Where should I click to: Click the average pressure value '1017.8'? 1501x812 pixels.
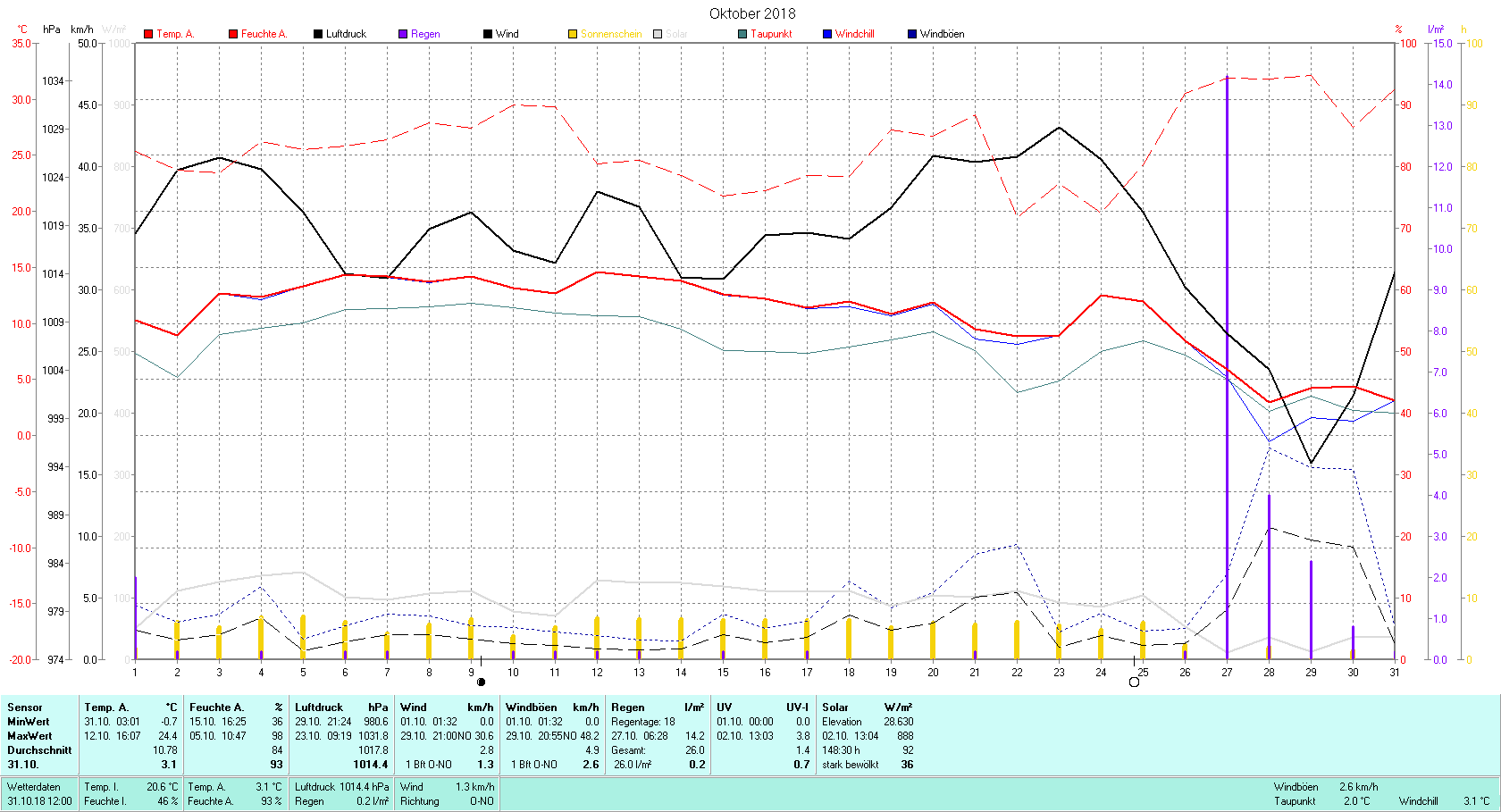coord(373,750)
